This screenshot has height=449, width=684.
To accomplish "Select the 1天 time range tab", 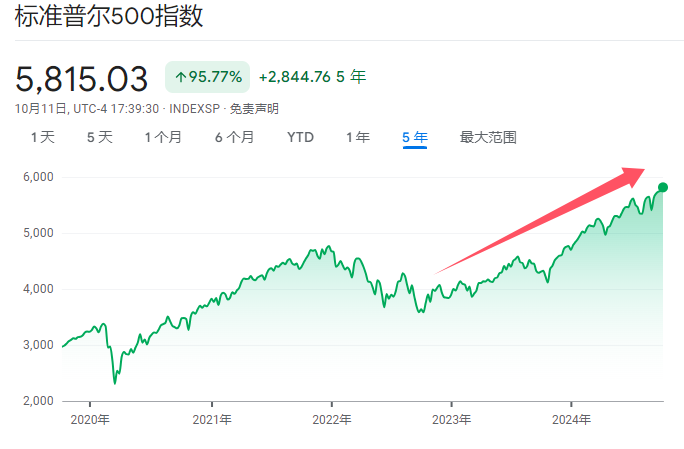I will click(43, 137).
